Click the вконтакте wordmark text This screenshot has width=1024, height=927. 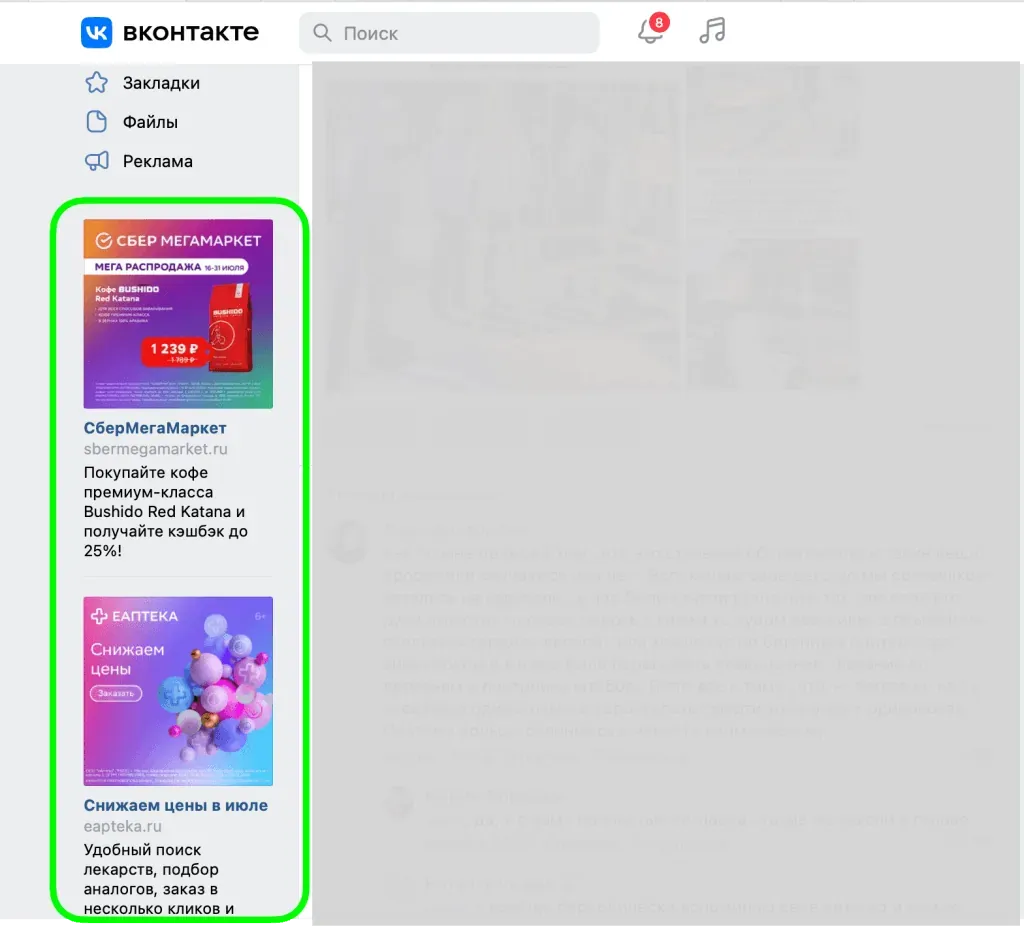[x=190, y=33]
